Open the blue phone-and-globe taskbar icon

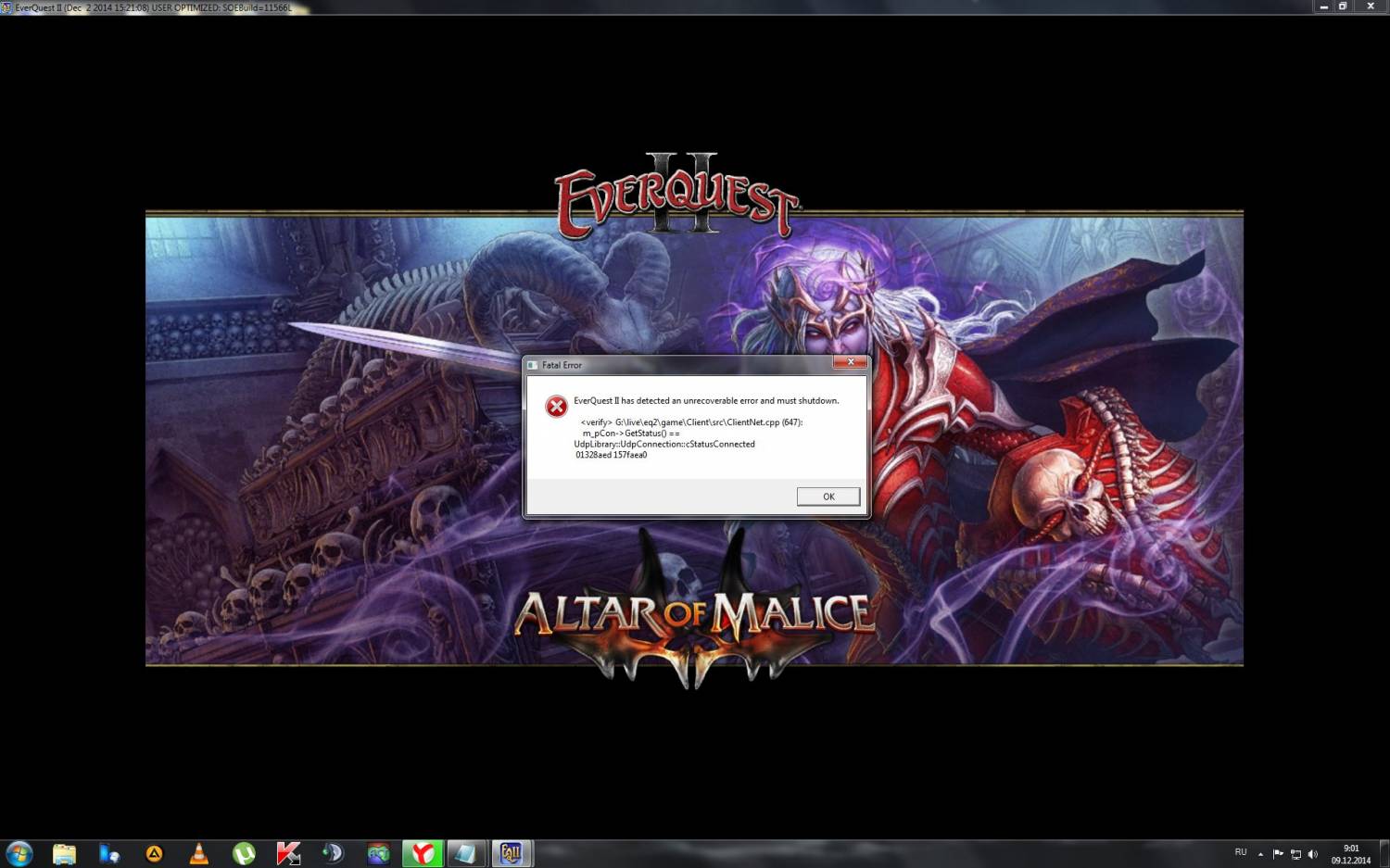(109, 853)
